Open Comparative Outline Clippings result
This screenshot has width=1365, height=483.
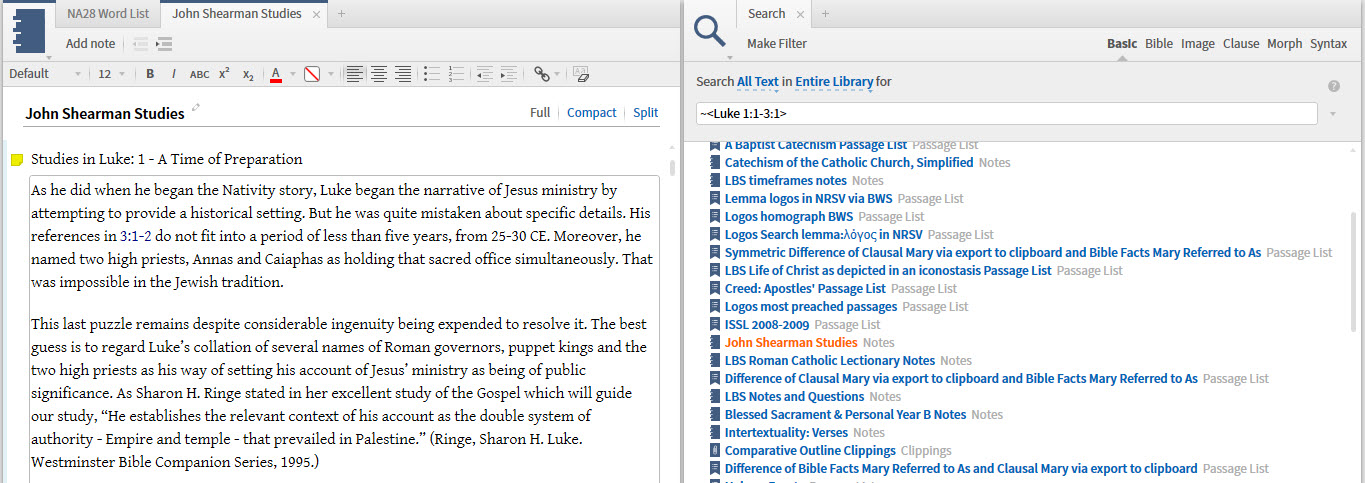click(x=810, y=451)
